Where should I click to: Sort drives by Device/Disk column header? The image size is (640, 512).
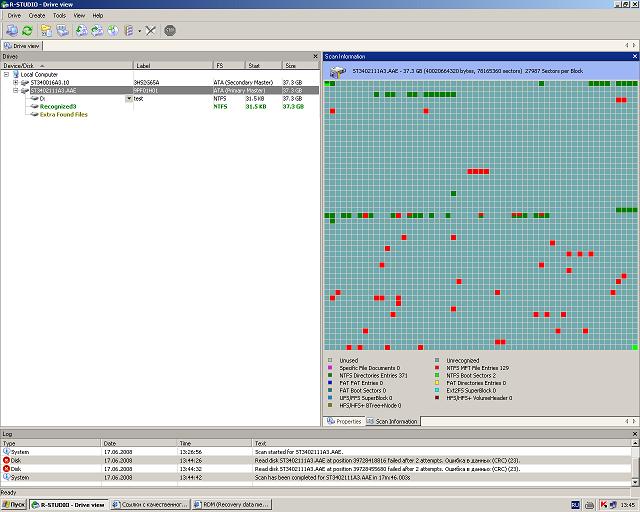[x=67, y=65]
